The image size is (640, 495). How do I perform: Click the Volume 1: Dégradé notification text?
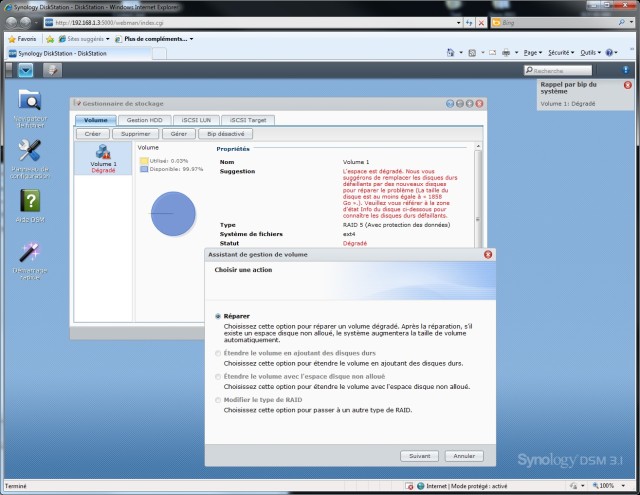[567, 104]
